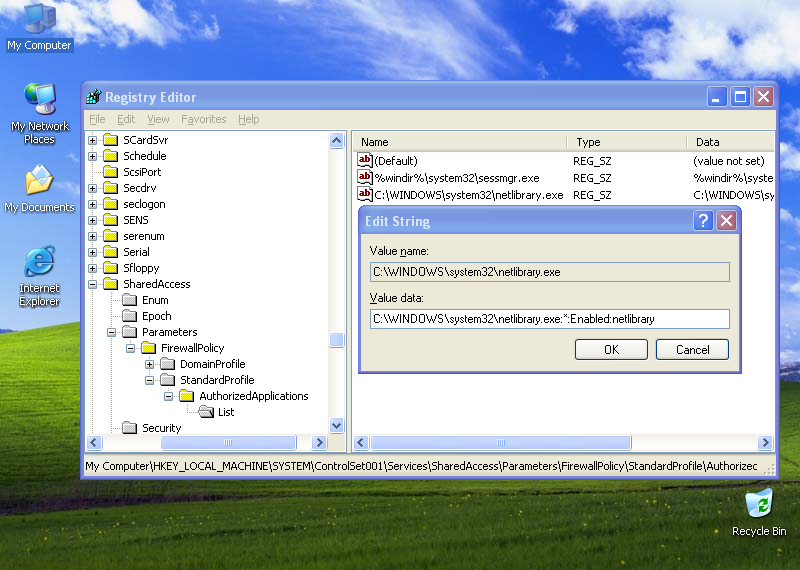Click the open List folder icon

tap(206, 412)
